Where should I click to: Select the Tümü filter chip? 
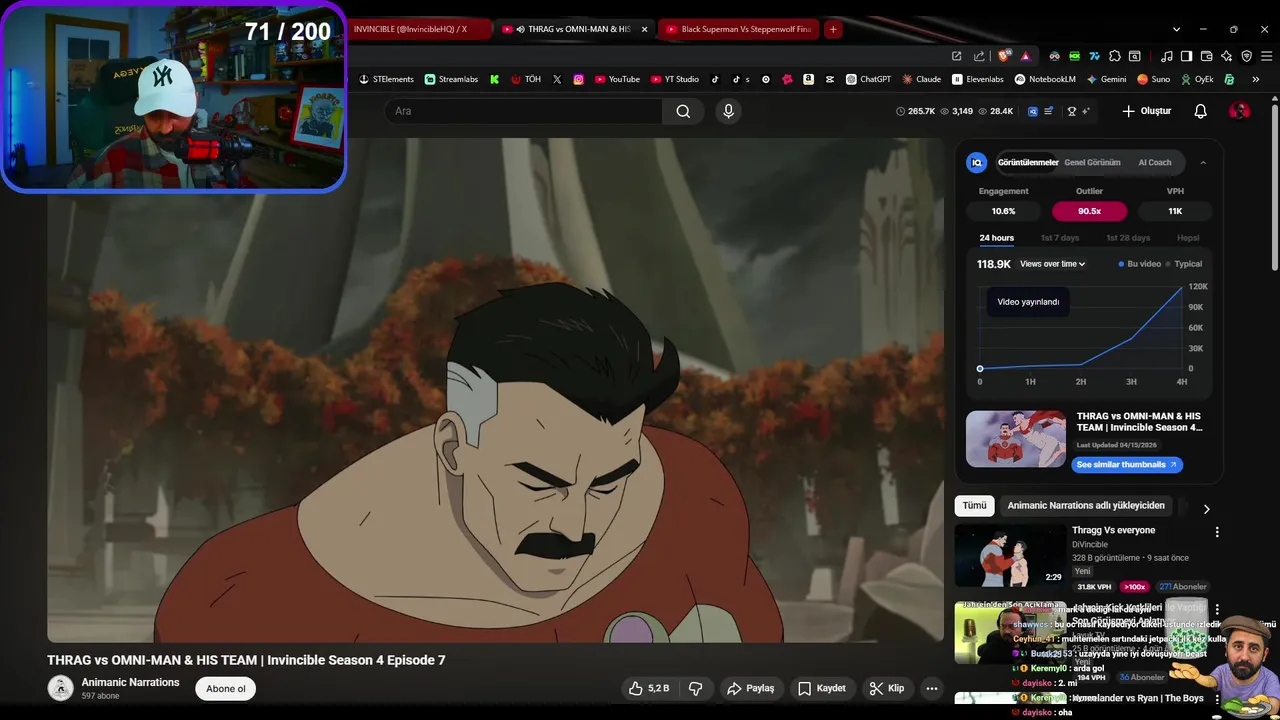coord(974,506)
